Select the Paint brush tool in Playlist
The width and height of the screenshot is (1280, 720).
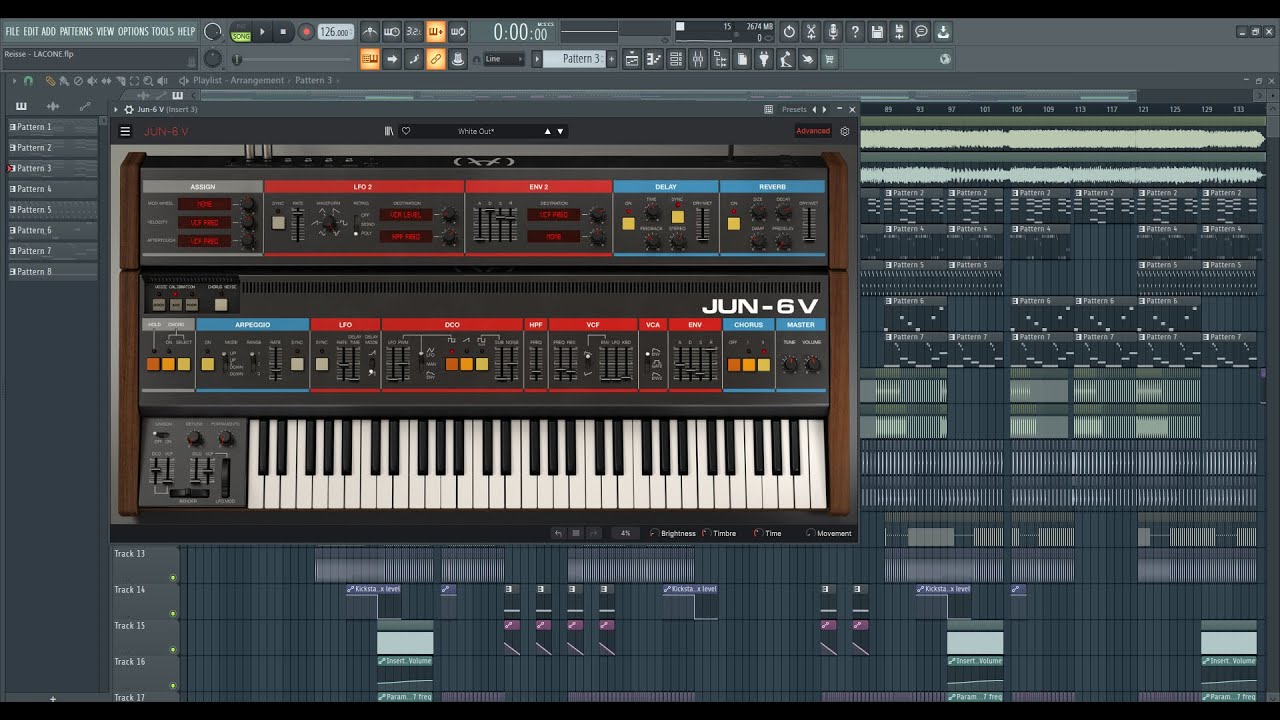pos(64,81)
